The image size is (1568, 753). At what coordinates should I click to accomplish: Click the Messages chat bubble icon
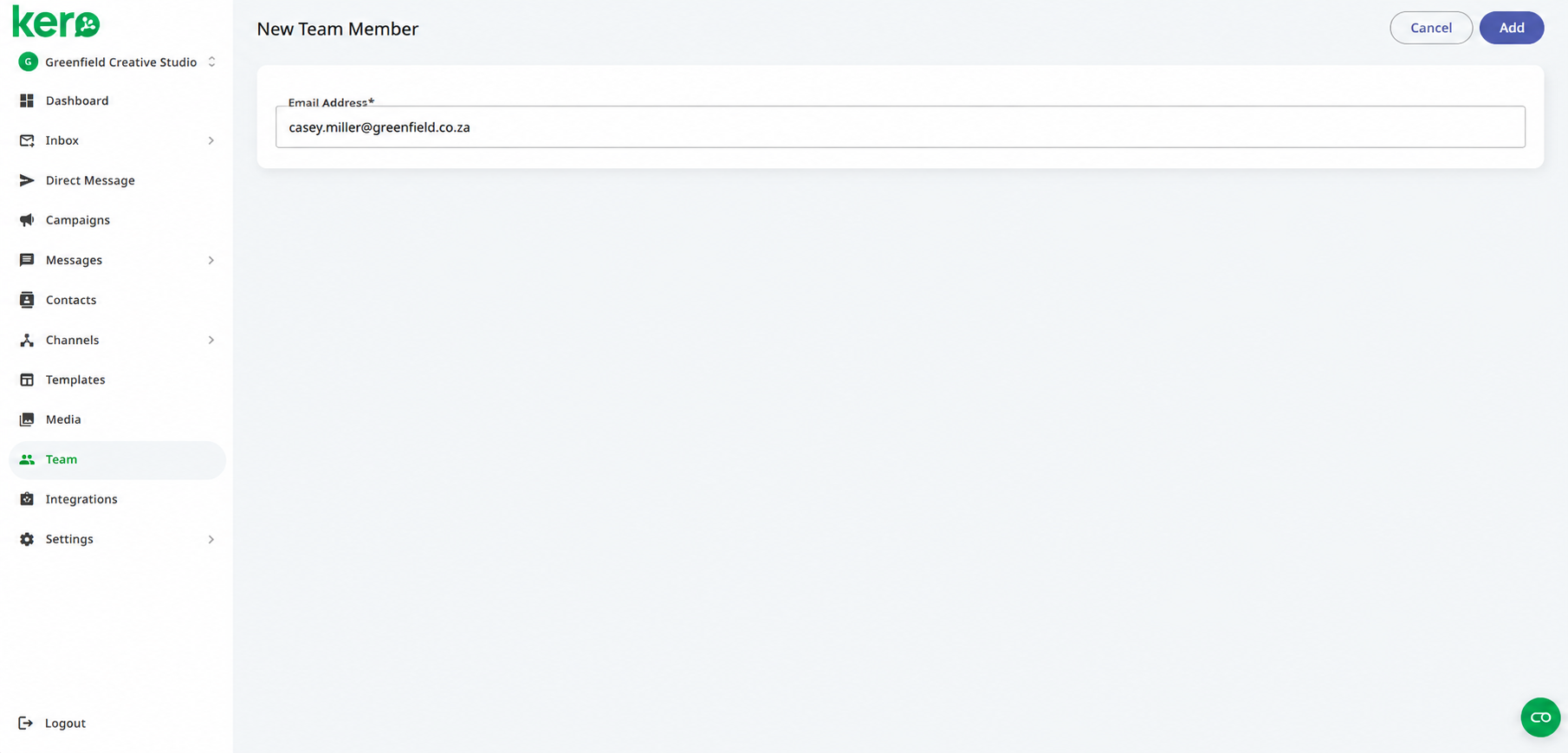[x=27, y=260]
